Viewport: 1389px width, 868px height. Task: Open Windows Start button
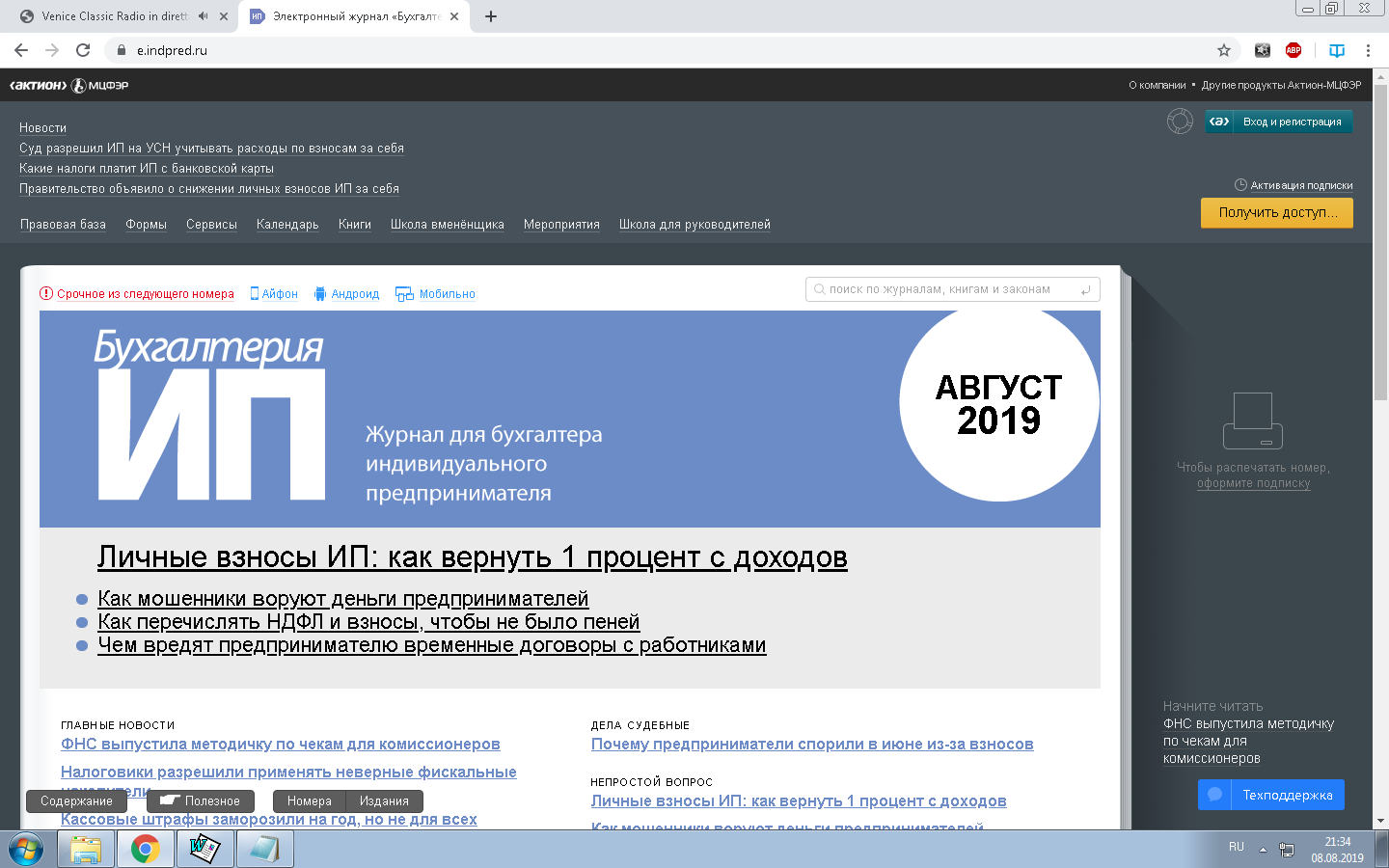pyautogui.click(x=26, y=849)
